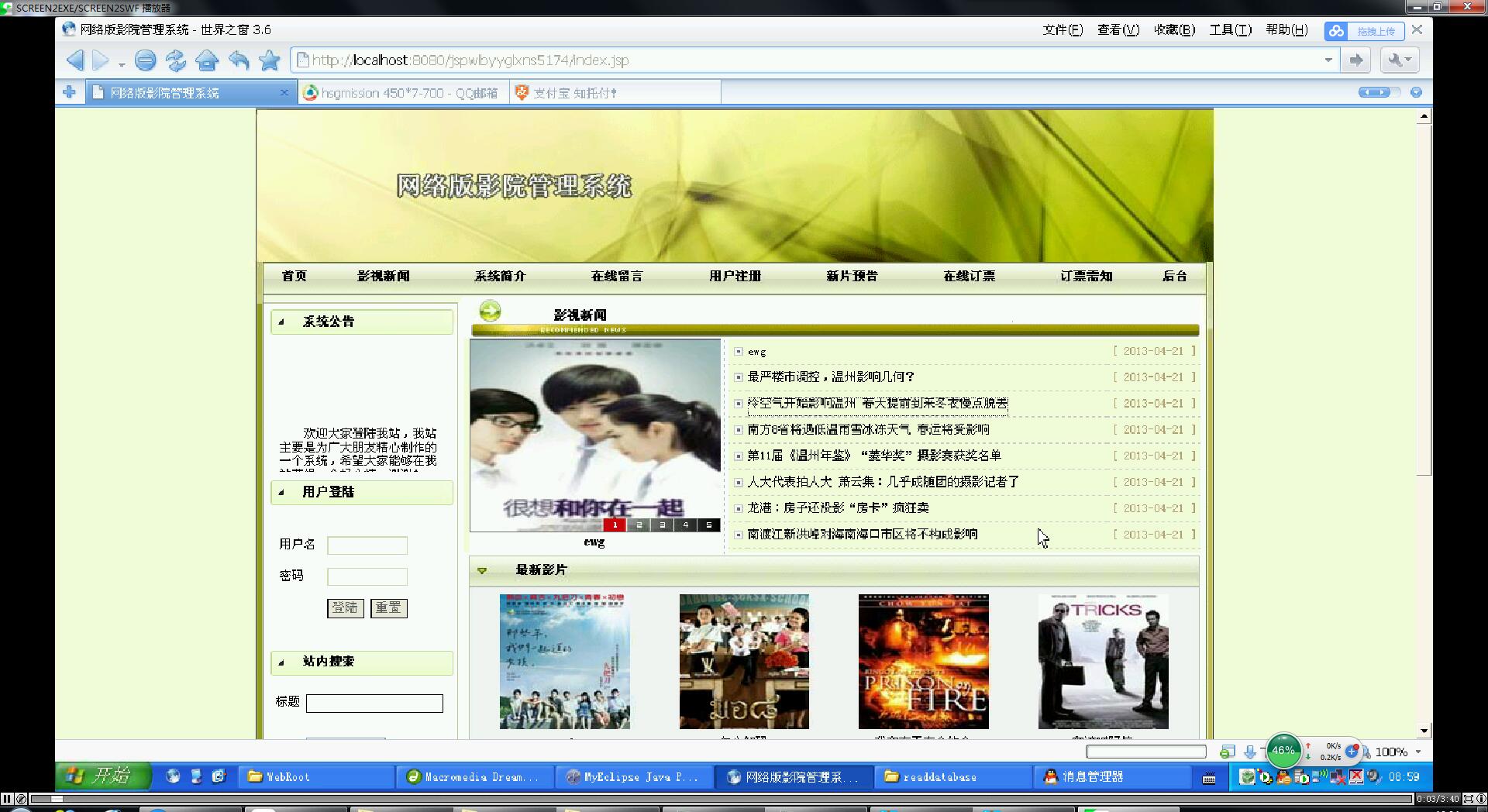This screenshot has width=1488, height=812.
Task: Switch to MyEclipse Java taskbar item
Action: pos(635,776)
